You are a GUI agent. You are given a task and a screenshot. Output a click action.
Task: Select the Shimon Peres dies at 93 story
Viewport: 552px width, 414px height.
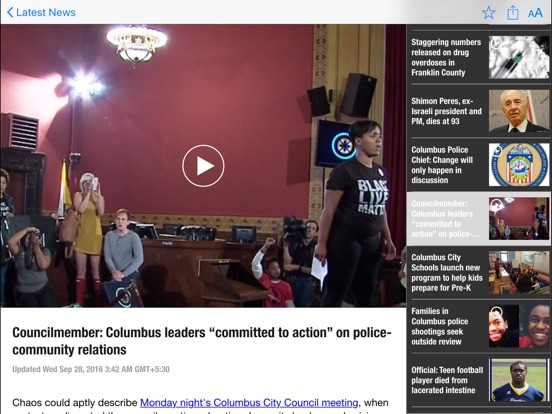[479, 111]
